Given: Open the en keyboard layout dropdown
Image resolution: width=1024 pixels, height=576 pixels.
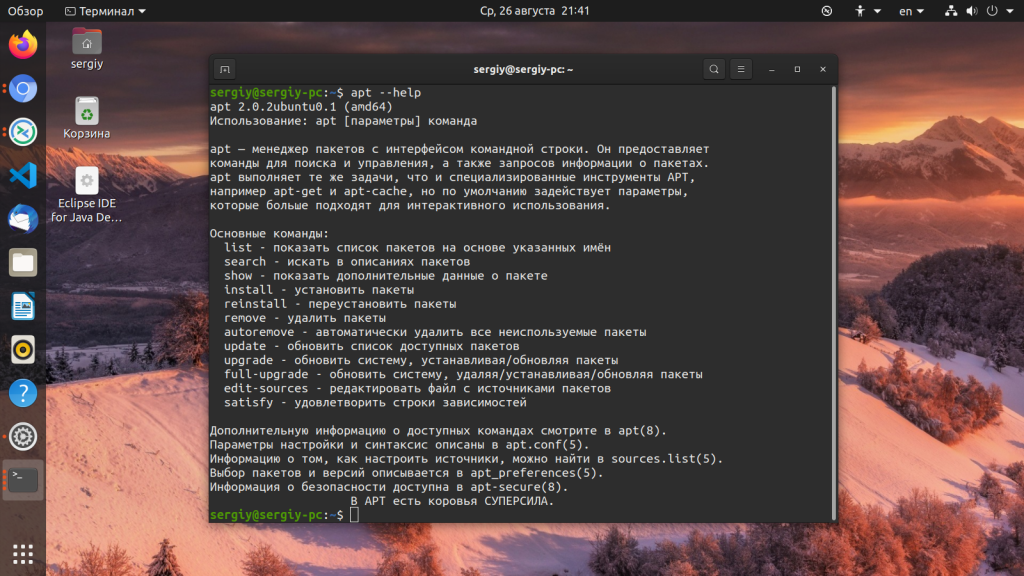Looking at the screenshot, I should [x=911, y=11].
